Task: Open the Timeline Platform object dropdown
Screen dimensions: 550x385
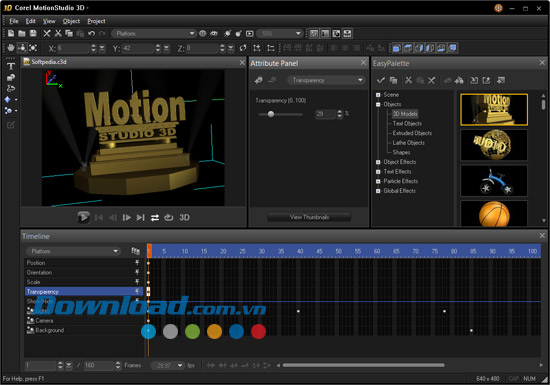Action: coord(73,251)
